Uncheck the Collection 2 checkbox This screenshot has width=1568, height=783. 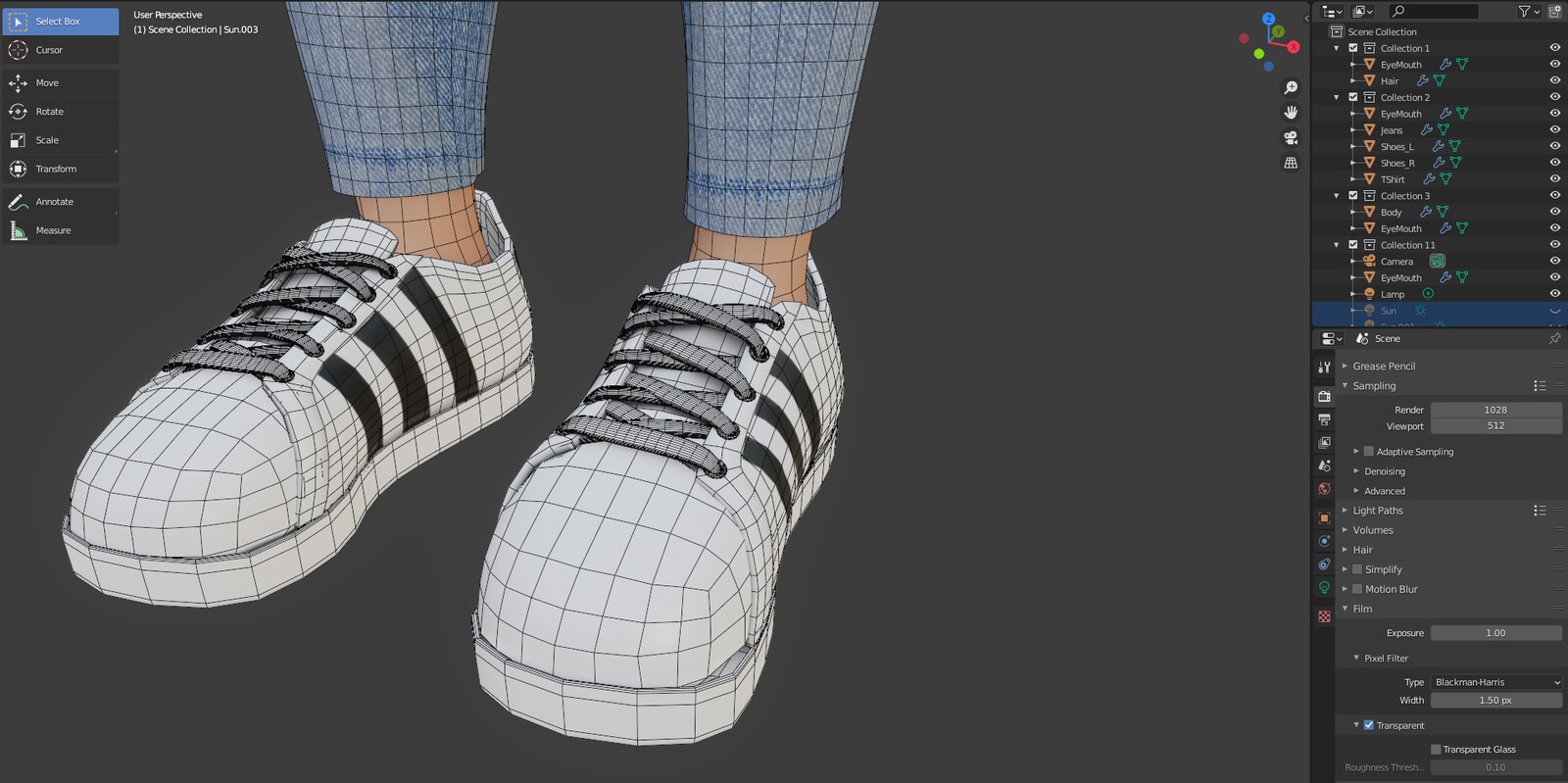click(x=1353, y=97)
